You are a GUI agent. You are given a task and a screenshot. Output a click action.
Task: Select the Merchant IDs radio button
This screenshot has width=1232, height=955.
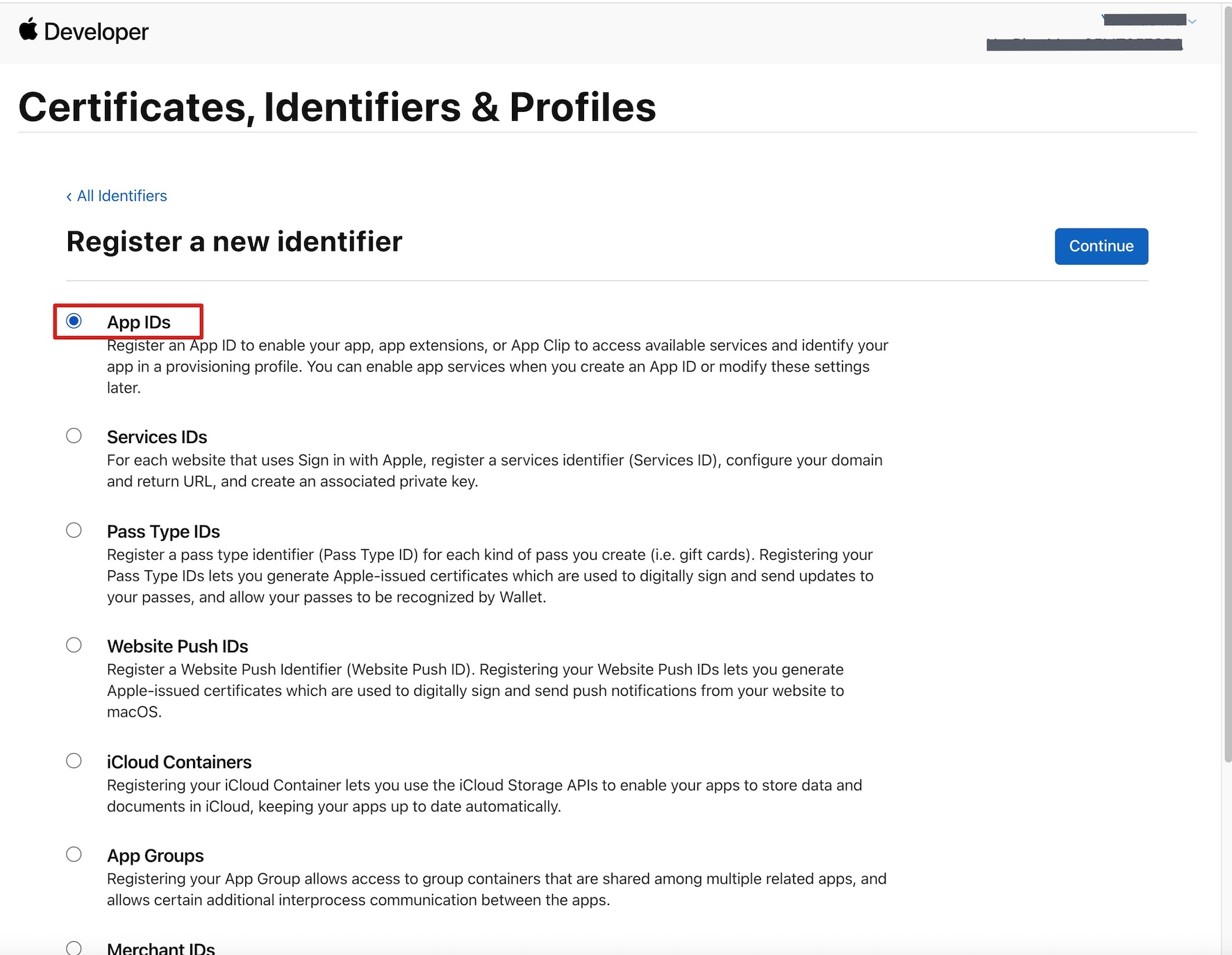(74, 948)
